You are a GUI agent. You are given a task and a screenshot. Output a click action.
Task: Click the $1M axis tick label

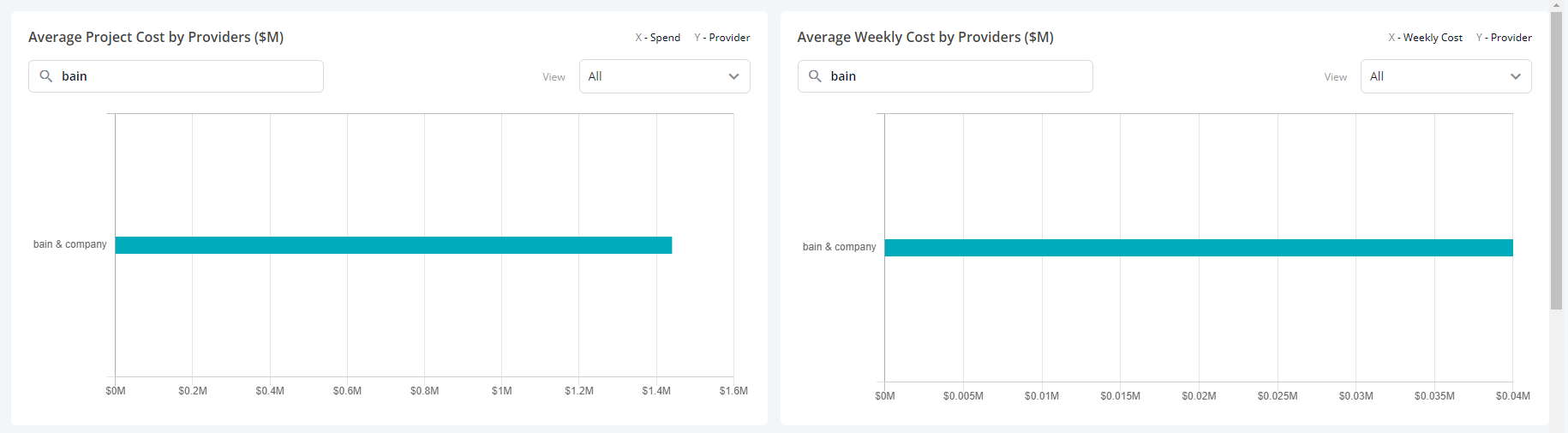point(502,391)
